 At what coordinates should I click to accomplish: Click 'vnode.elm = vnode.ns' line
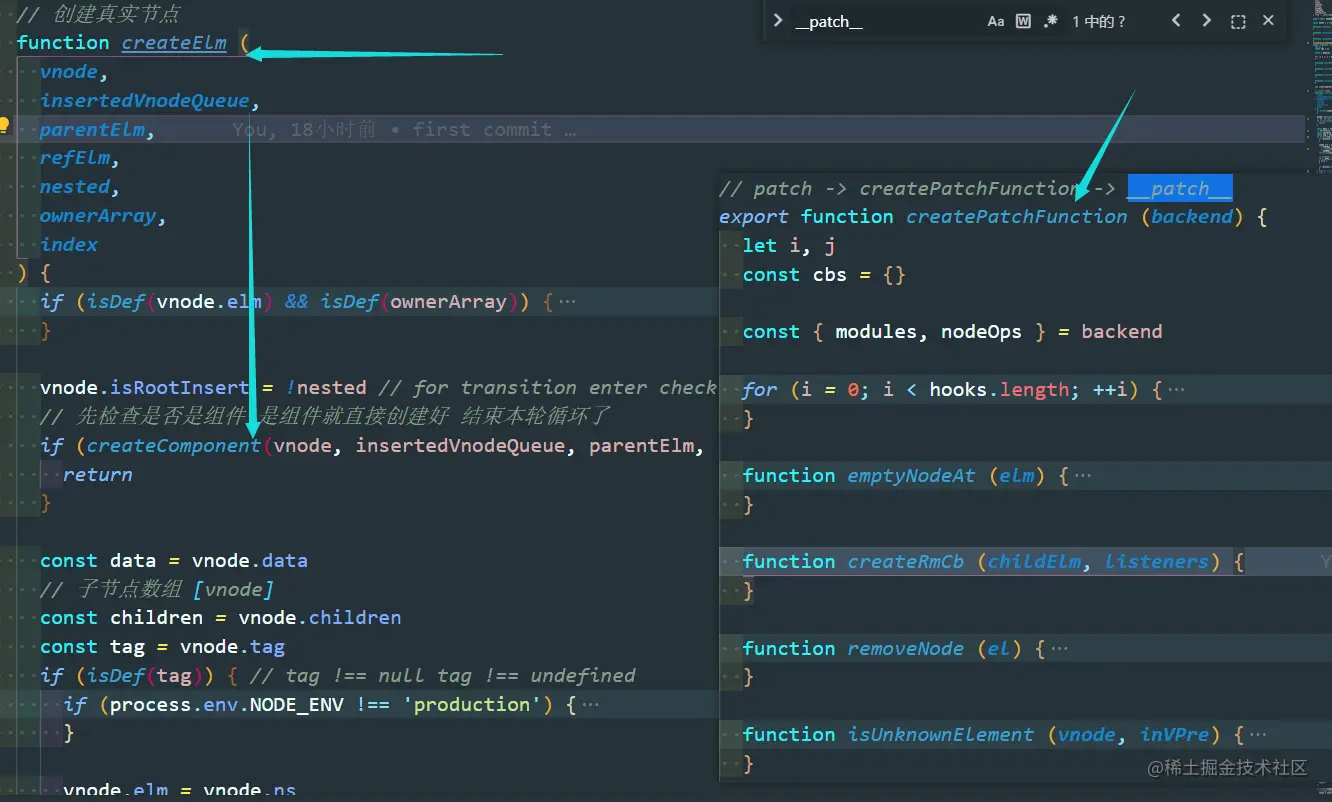(x=180, y=791)
